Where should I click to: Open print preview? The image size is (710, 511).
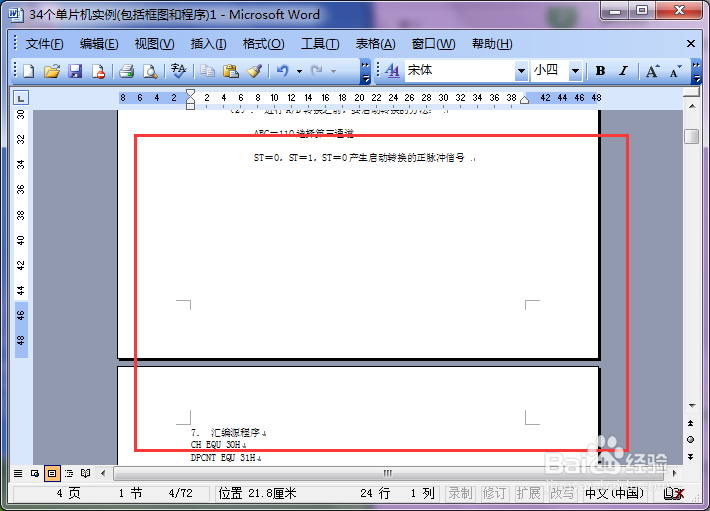pyautogui.click(x=149, y=71)
